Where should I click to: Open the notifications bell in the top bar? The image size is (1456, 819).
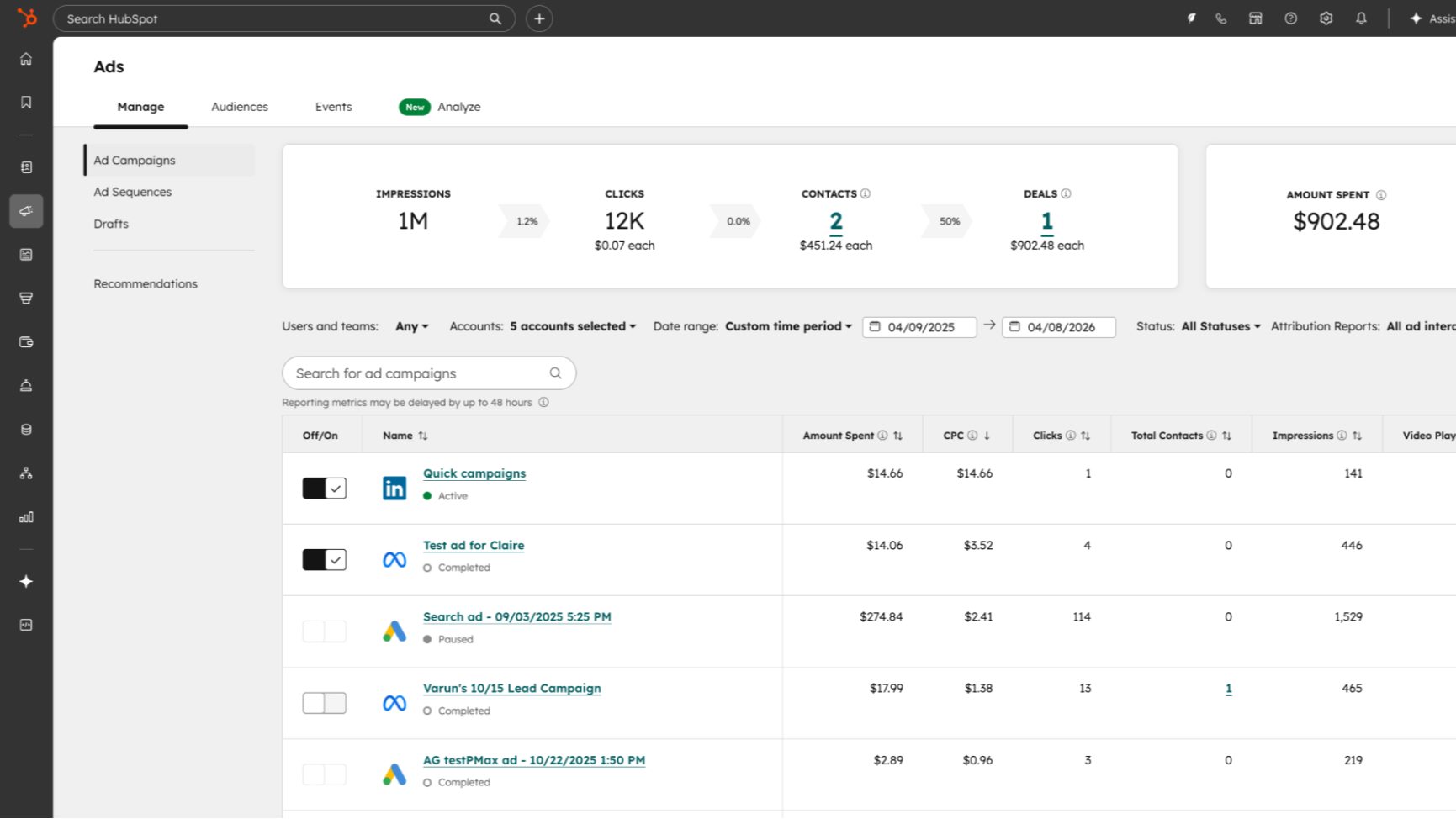[1361, 18]
